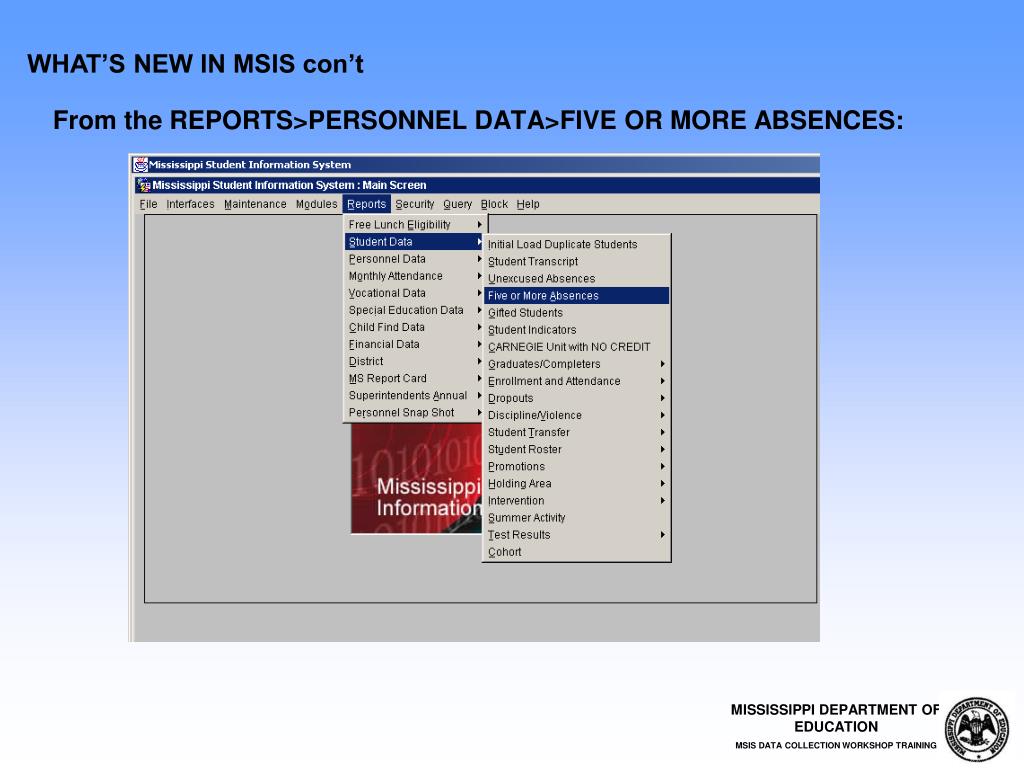This screenshot has width=1024, height=768.
Task: Select Student Indicators submenu item
Action: (x=577, y=330)
